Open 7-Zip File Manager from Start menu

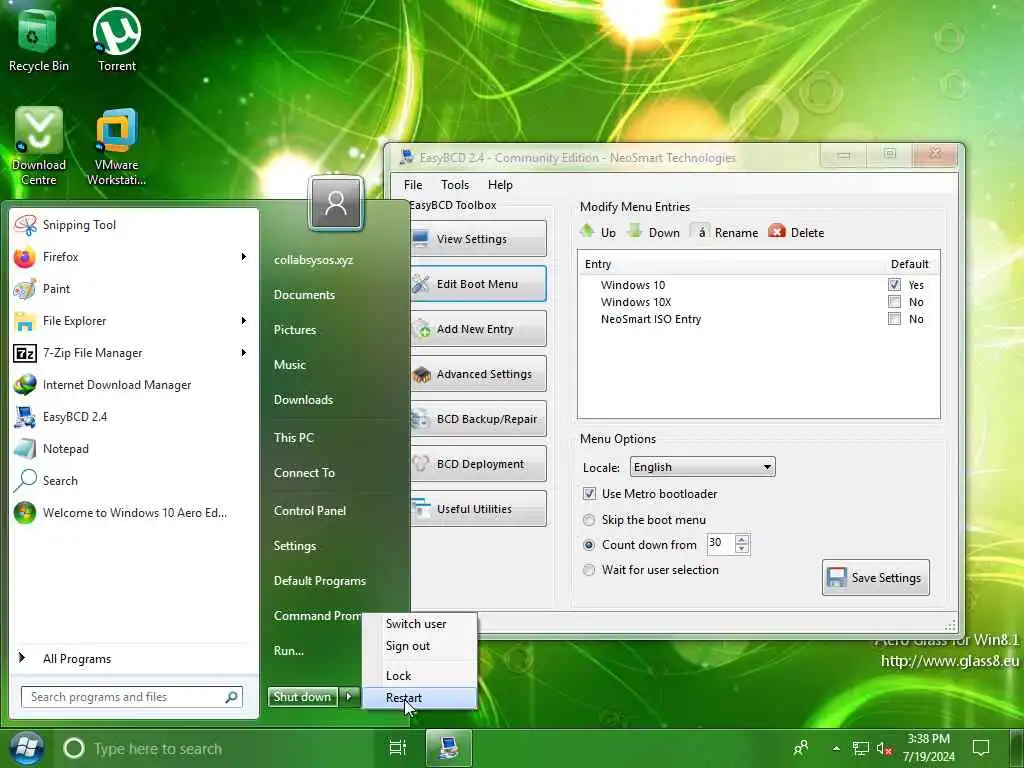click(x=133, y=353)
